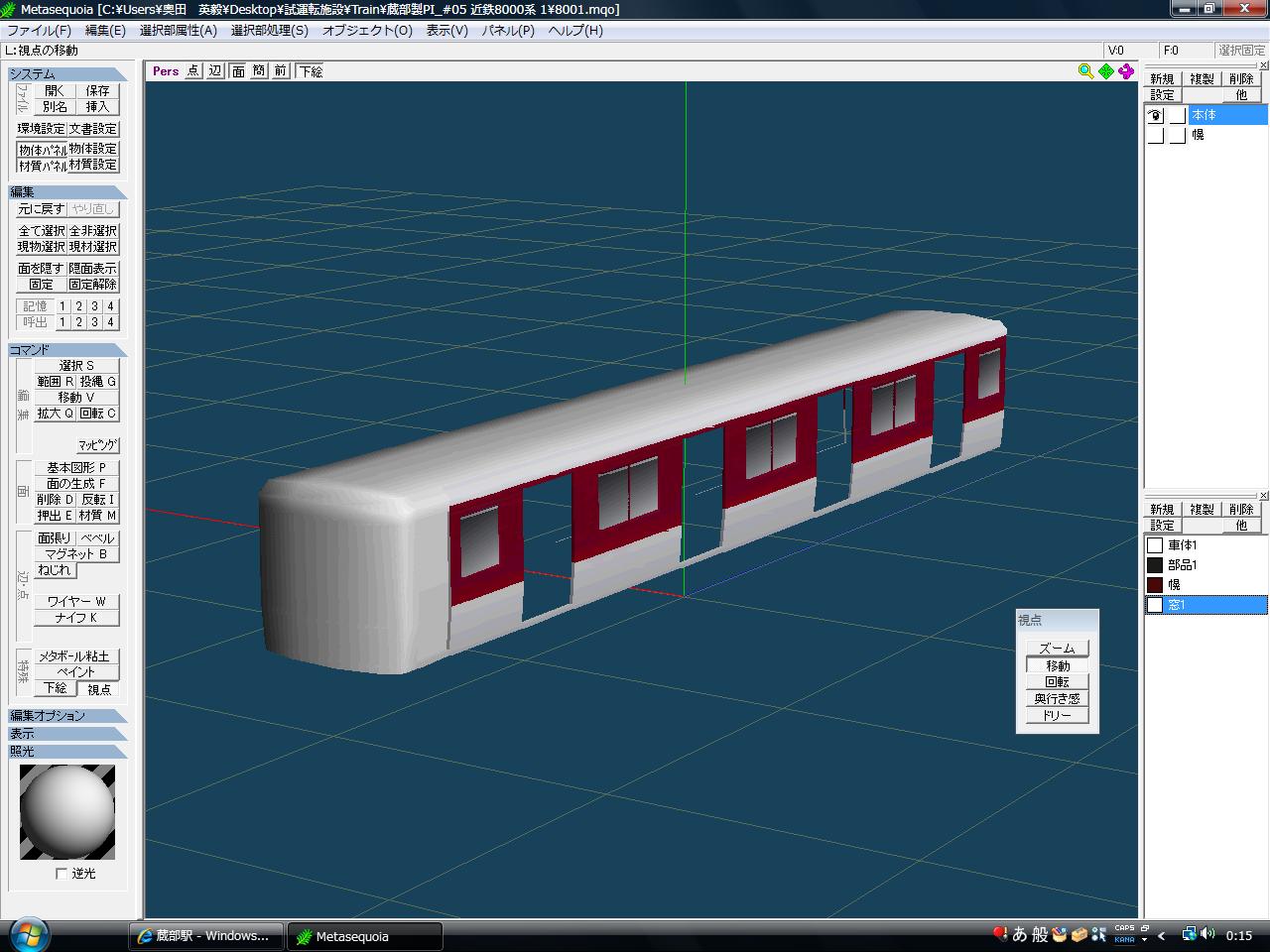Click the green pan view icon
The image size is (1270, 952).
(1105, 71)
